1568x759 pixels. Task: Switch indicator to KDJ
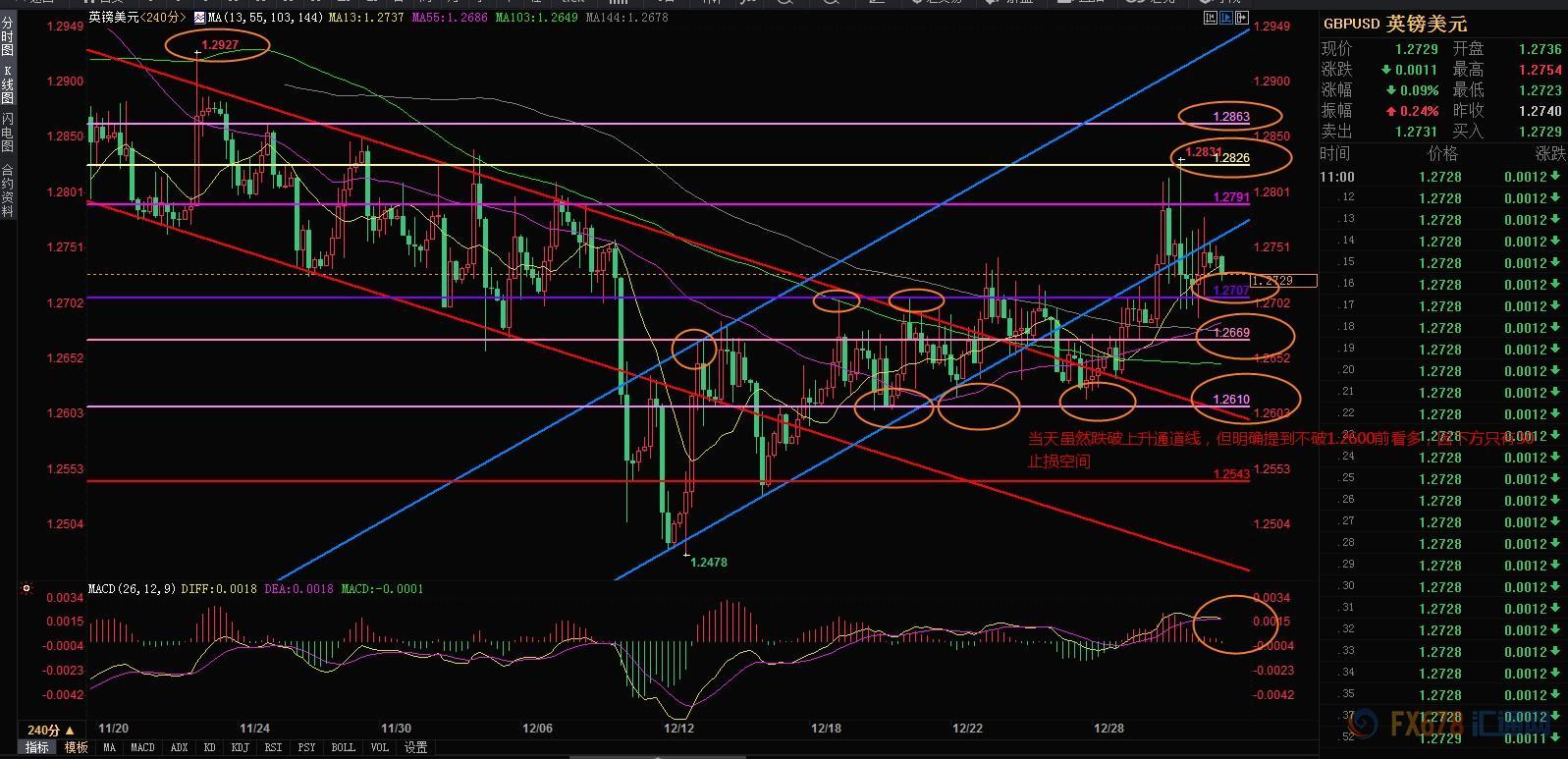240,748
